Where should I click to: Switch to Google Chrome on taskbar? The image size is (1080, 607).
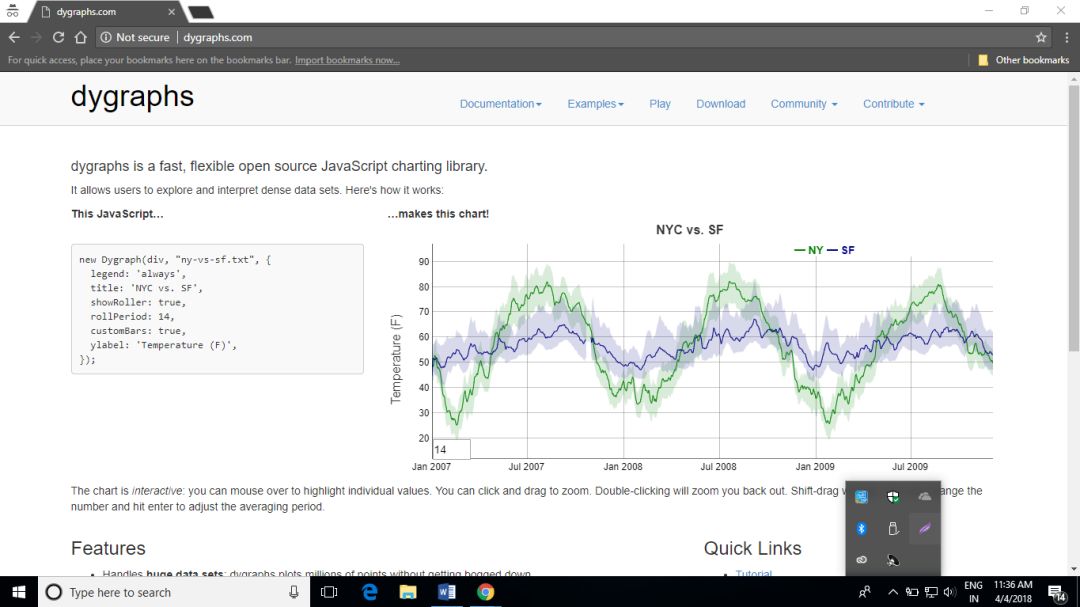point(486,592)
